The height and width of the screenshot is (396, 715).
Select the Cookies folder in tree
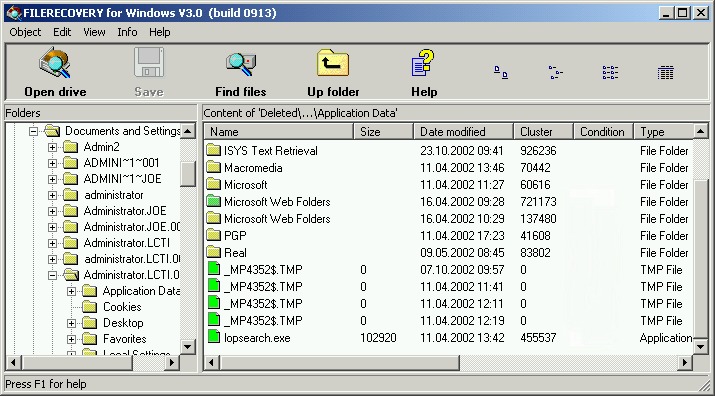122,307
